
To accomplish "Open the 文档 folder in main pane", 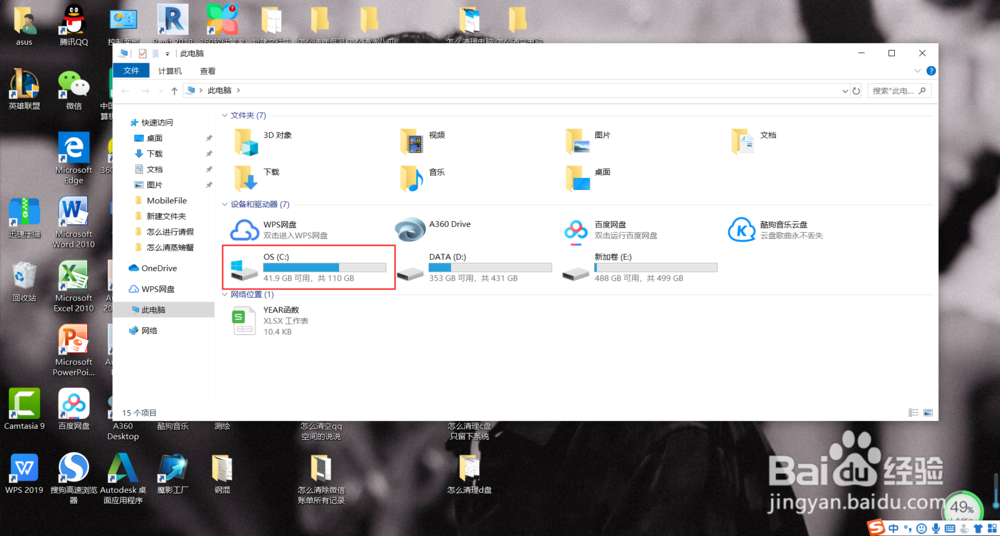I will click(x=754, y=141).
